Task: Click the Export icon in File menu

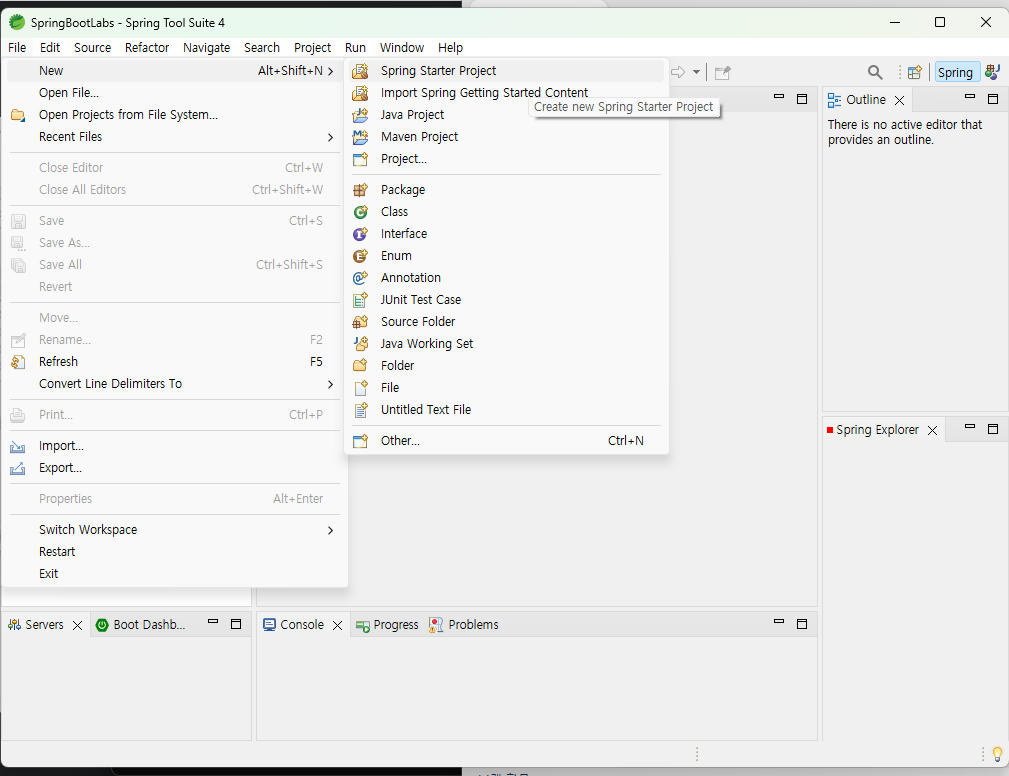Action: [18, 468]
